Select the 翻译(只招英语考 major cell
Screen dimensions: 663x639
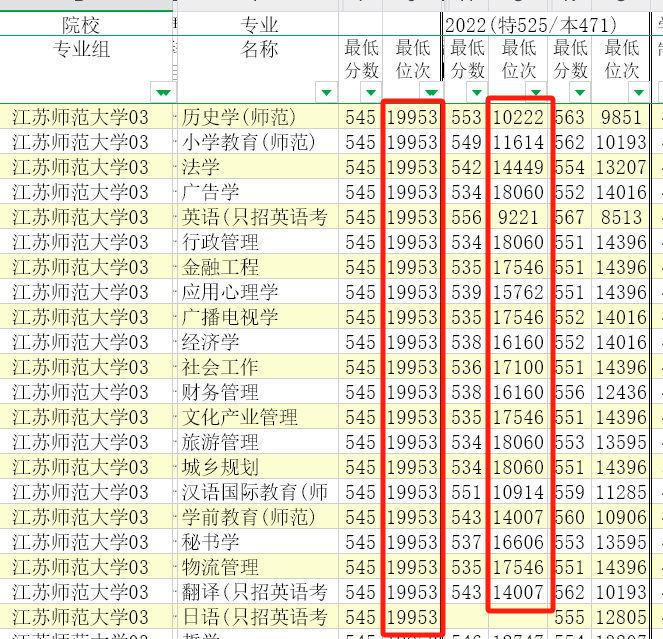click(258, 592)
